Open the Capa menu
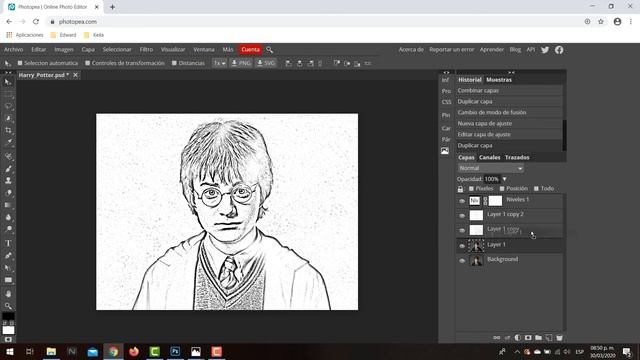 pyautogui.click(x=88, y=49)
